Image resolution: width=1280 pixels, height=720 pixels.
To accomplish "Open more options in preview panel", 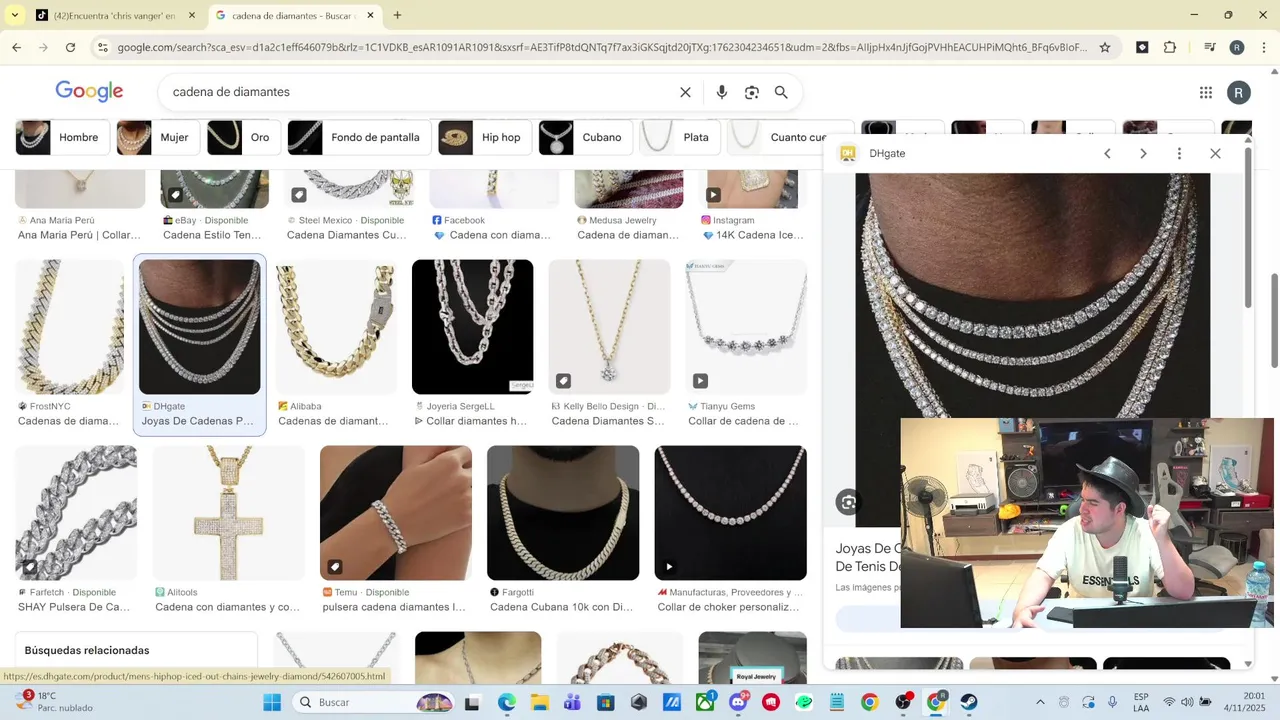I will click(1179, 153).
